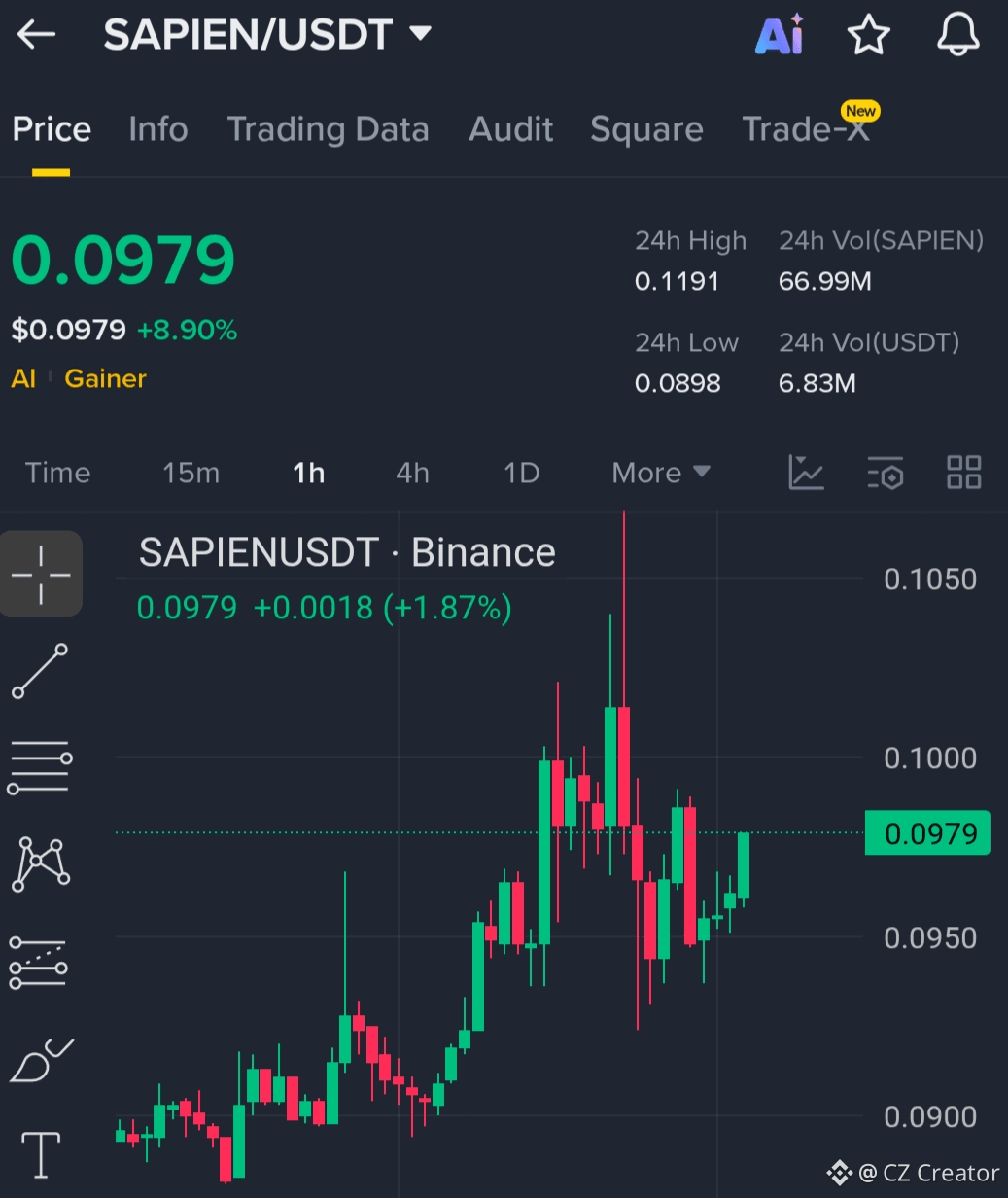The image size is (1008, 1198).
Task: Open the AI assistant icon
Action: (x=780, y=35)
